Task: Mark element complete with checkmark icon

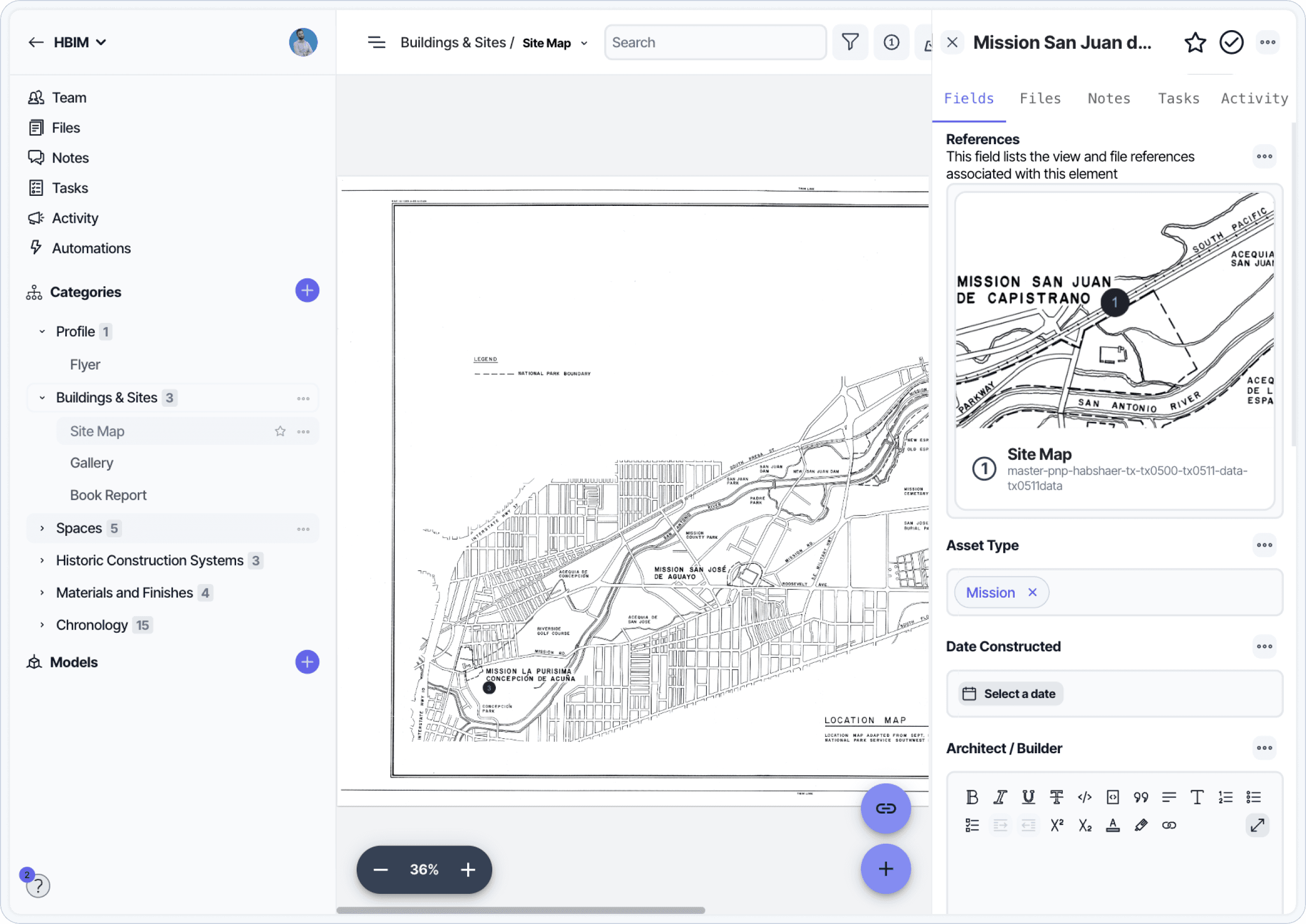Action: tap(1231, 42)
